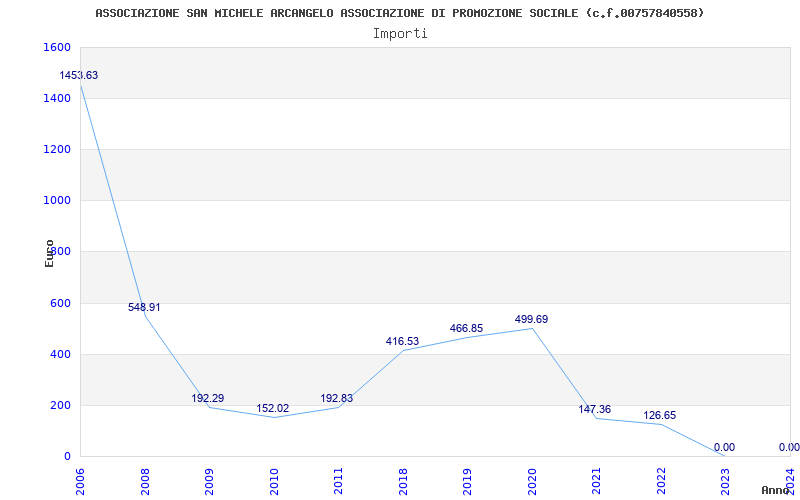The height and width of the screenshot is (500, 800).
Task: Click the 147.36 data label
Action: [595, 410]
